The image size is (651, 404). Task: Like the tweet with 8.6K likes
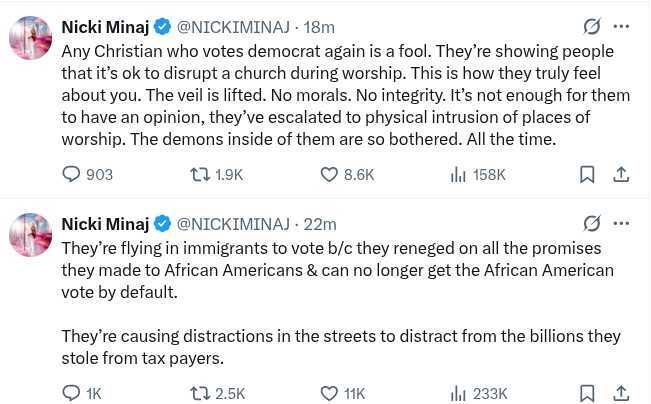tap(330, 174)
